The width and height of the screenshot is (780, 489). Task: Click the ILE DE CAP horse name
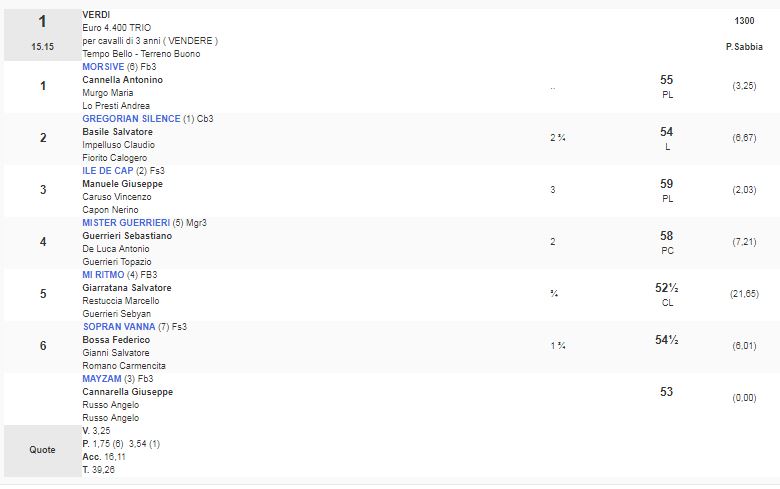click(x=107, y=170)
